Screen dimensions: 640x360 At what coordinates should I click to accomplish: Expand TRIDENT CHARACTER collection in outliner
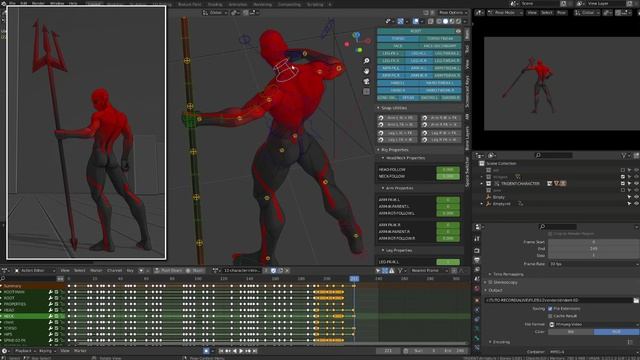482,184
